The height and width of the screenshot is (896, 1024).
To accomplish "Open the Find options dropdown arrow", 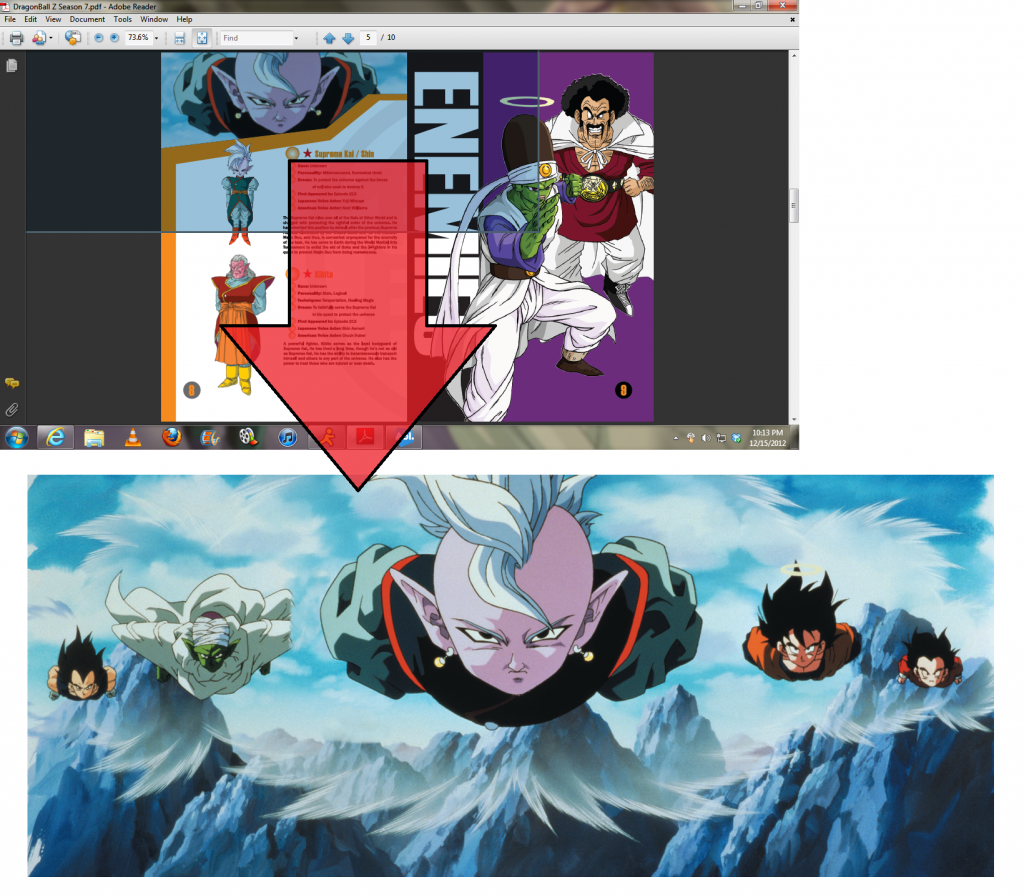I will 296,39.
